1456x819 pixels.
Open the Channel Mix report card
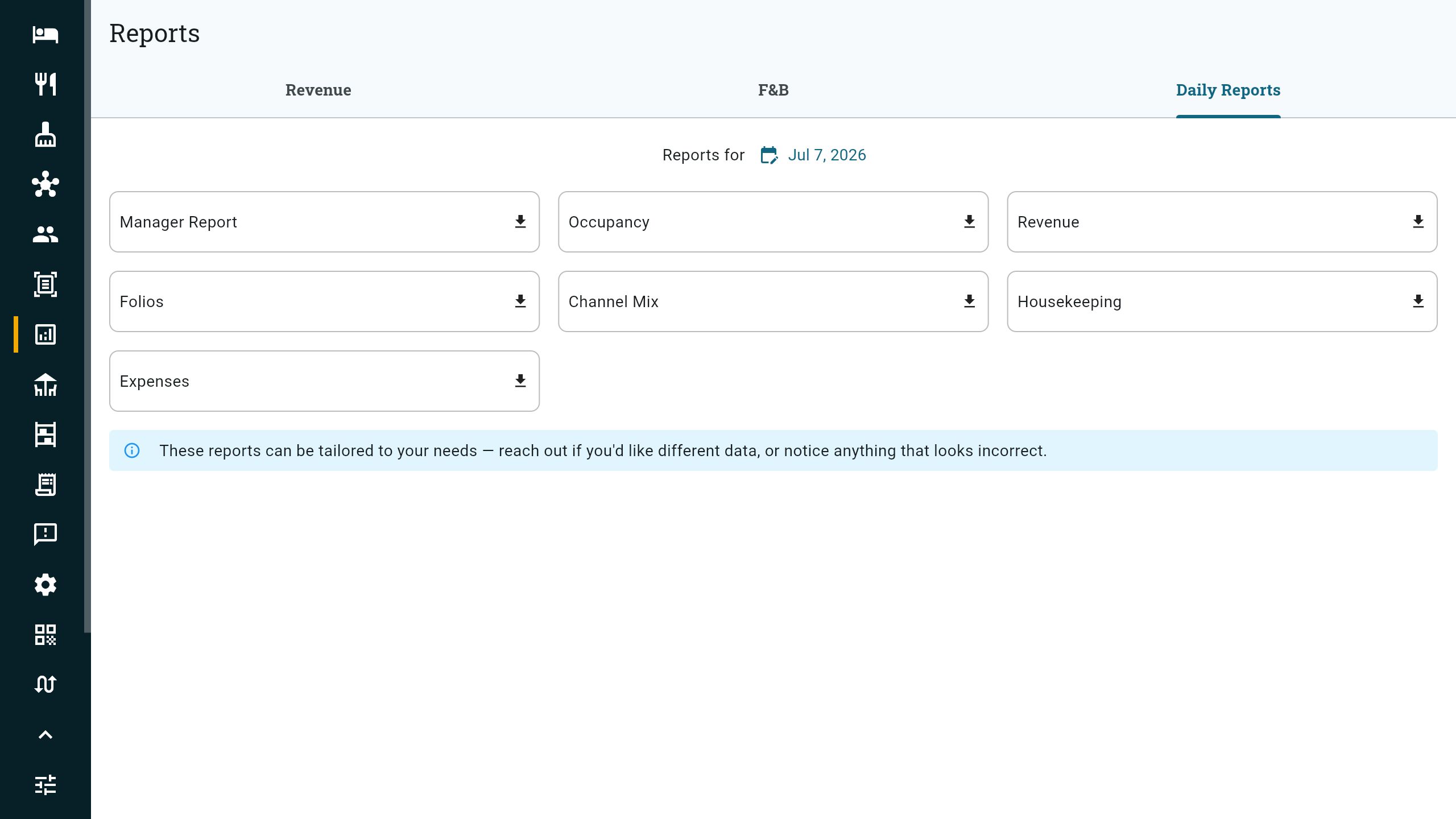pyautogui.click(x=773, y=301)
